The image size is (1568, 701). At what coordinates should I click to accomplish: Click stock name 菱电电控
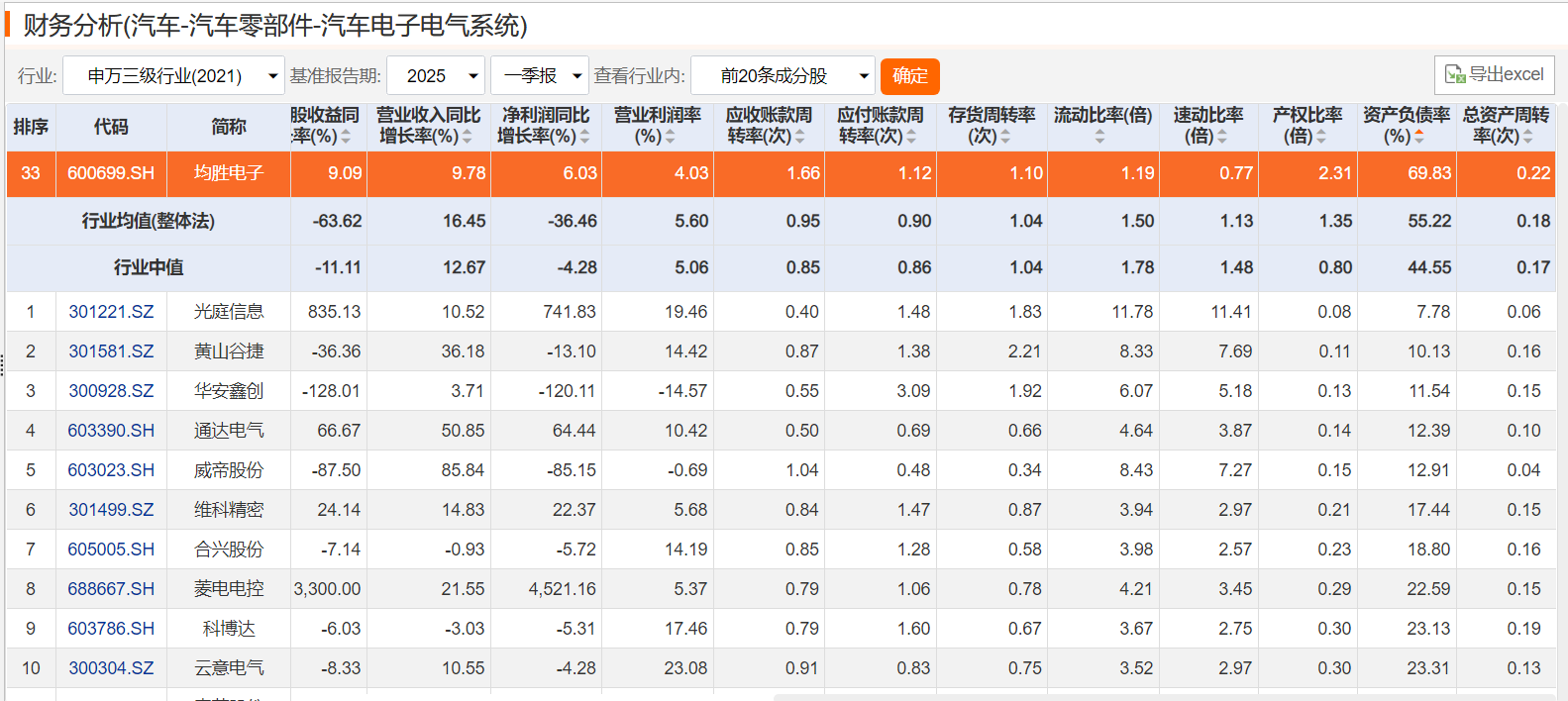pyautogui.click(x=229, y=589)
